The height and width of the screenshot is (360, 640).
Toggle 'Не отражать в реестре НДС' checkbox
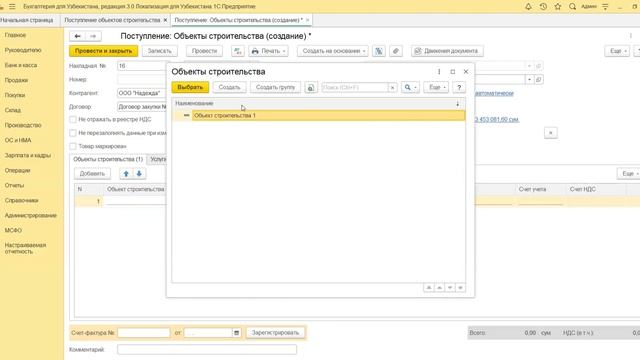[73, 120]
